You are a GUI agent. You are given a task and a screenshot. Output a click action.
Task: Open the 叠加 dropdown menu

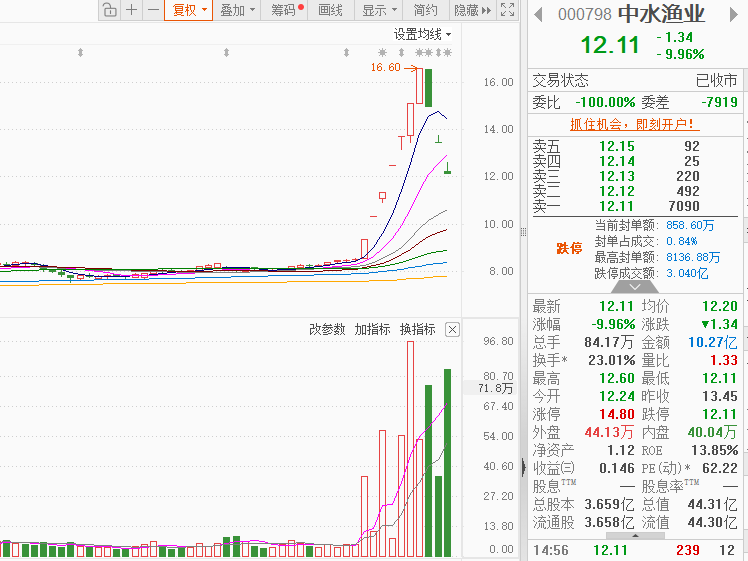click(237, 10)
